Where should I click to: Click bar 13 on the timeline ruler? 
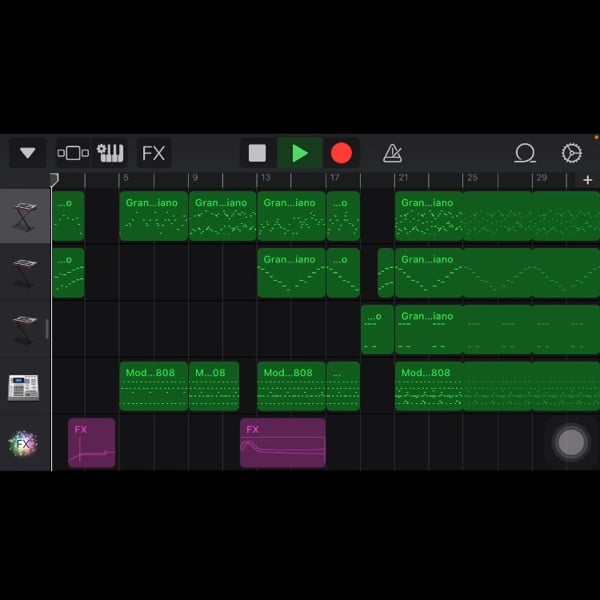pos(264,180)
